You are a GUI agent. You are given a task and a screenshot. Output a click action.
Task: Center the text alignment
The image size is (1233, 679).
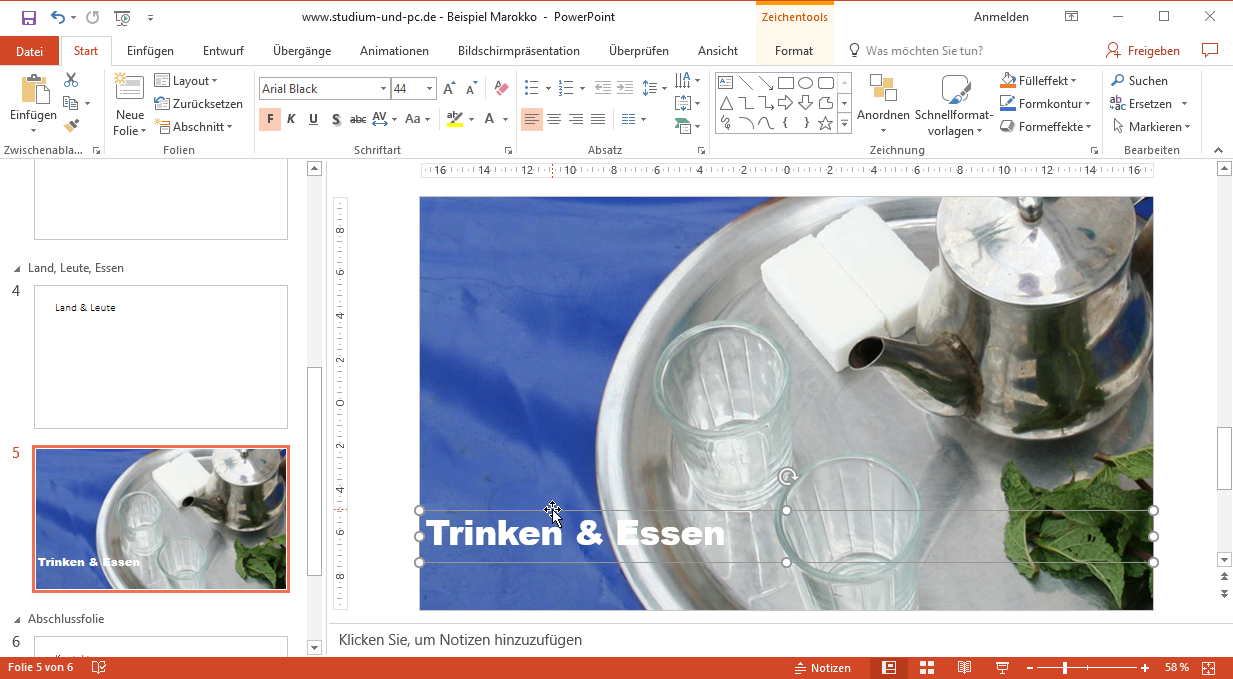(x=554, y=119)
